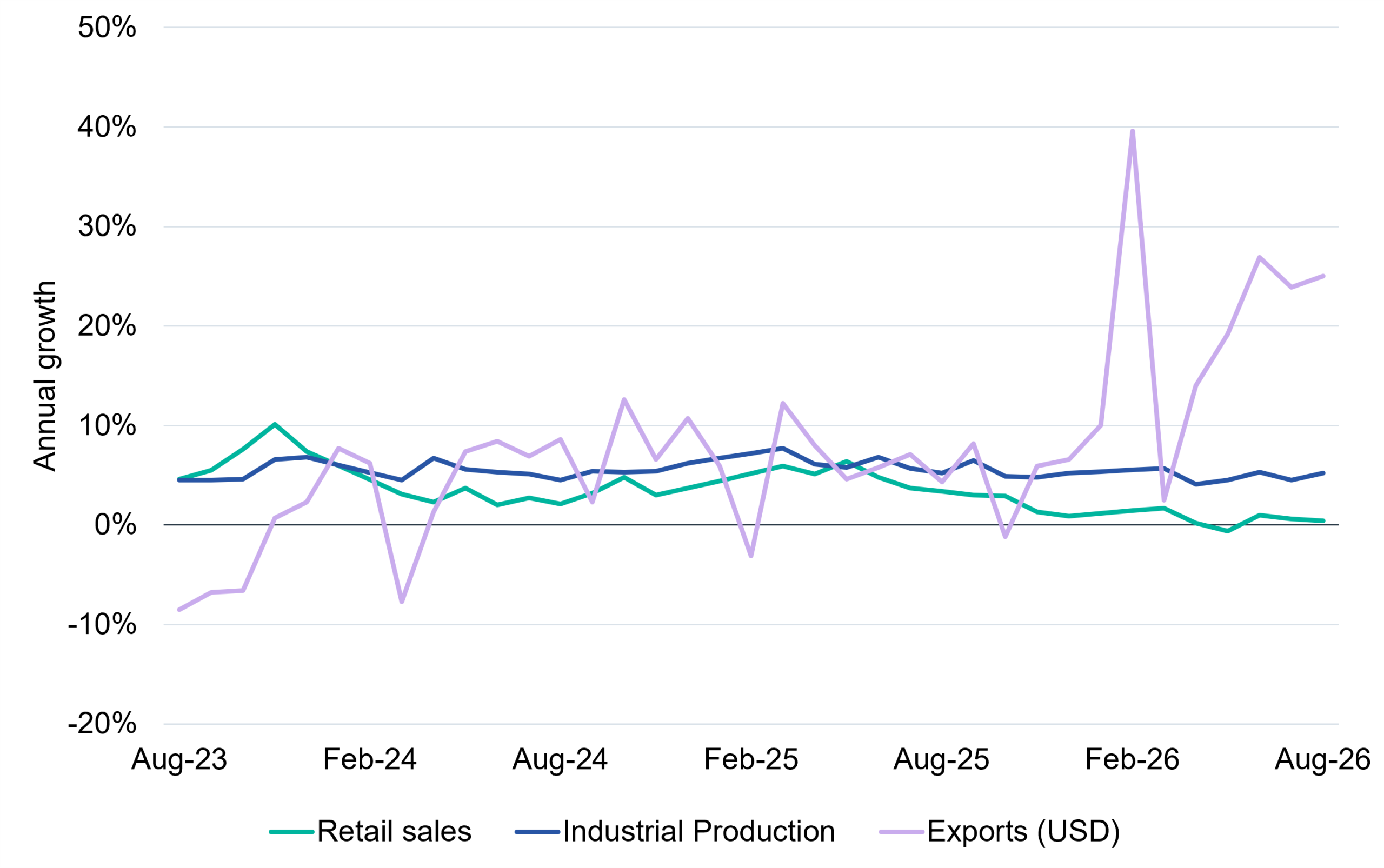The width and height of the screenshot is (1384, 868).
Task: Click the blue Industrial Production legend line
Action: (537, 832)
